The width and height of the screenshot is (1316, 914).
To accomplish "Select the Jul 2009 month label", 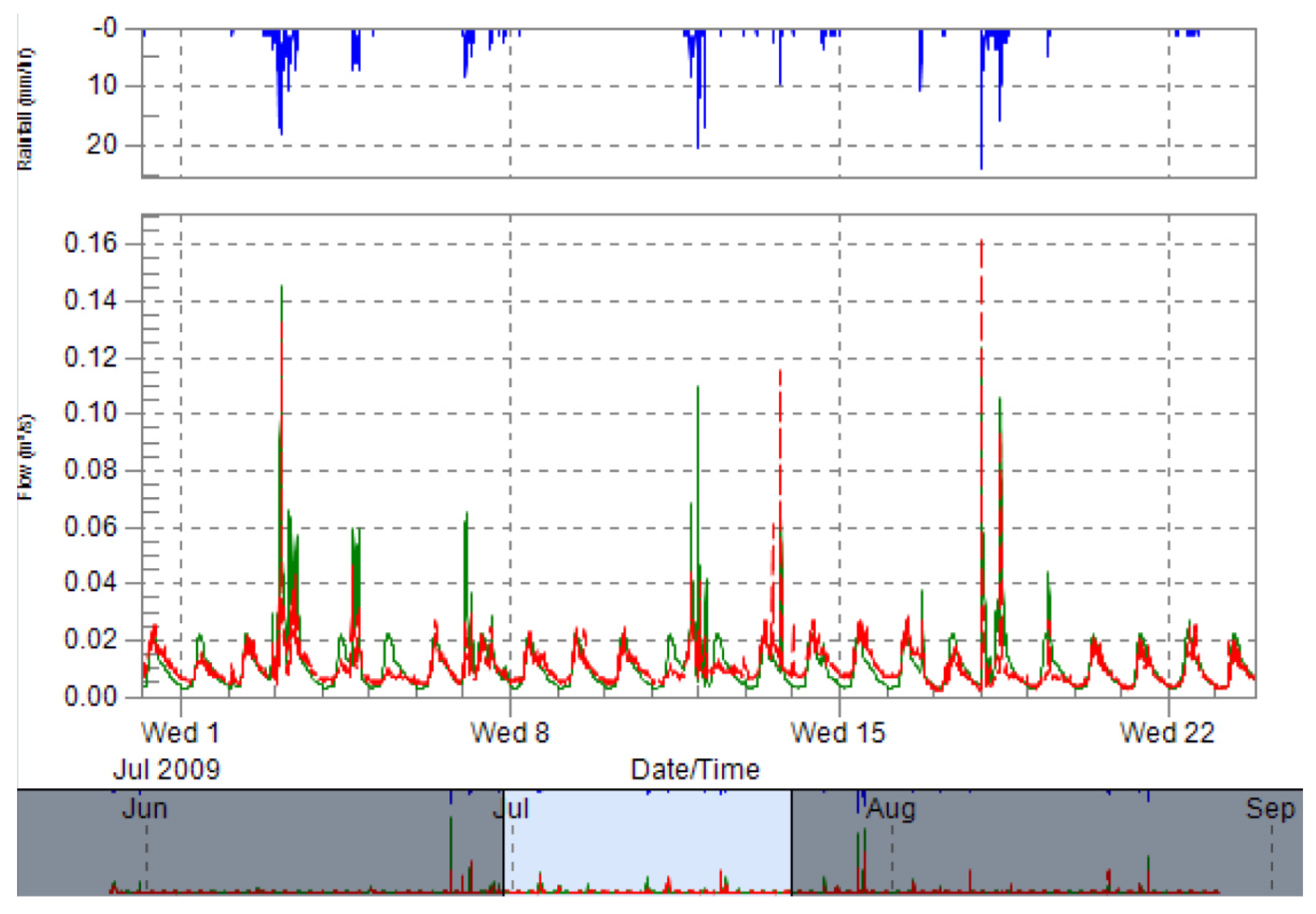I will click(x=166, y=769).
